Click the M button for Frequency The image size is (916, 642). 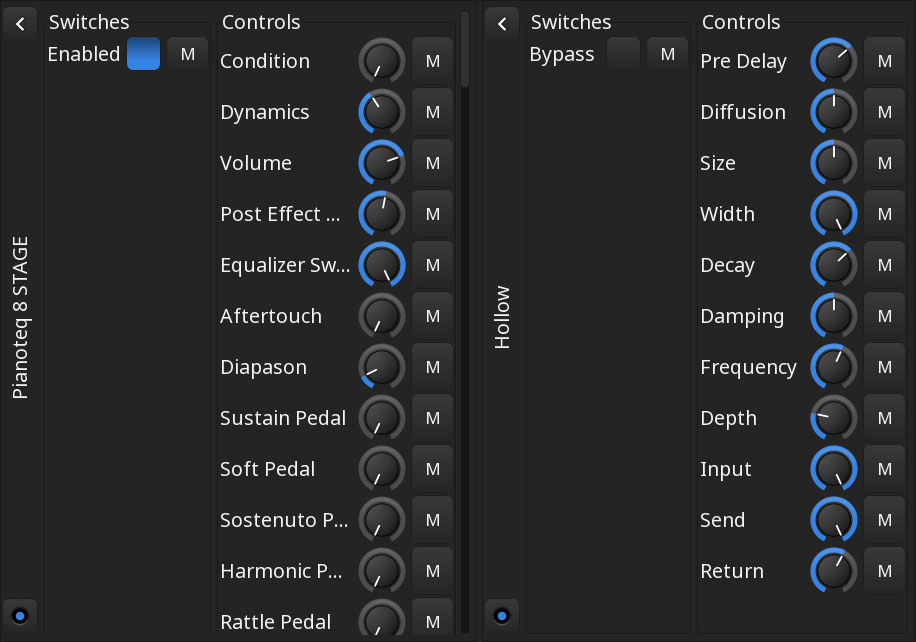tap(885, 367)
